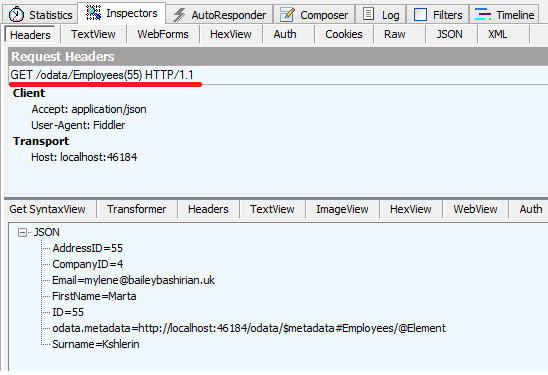Click the Statistics stopwatch icon

pos(16,15)
